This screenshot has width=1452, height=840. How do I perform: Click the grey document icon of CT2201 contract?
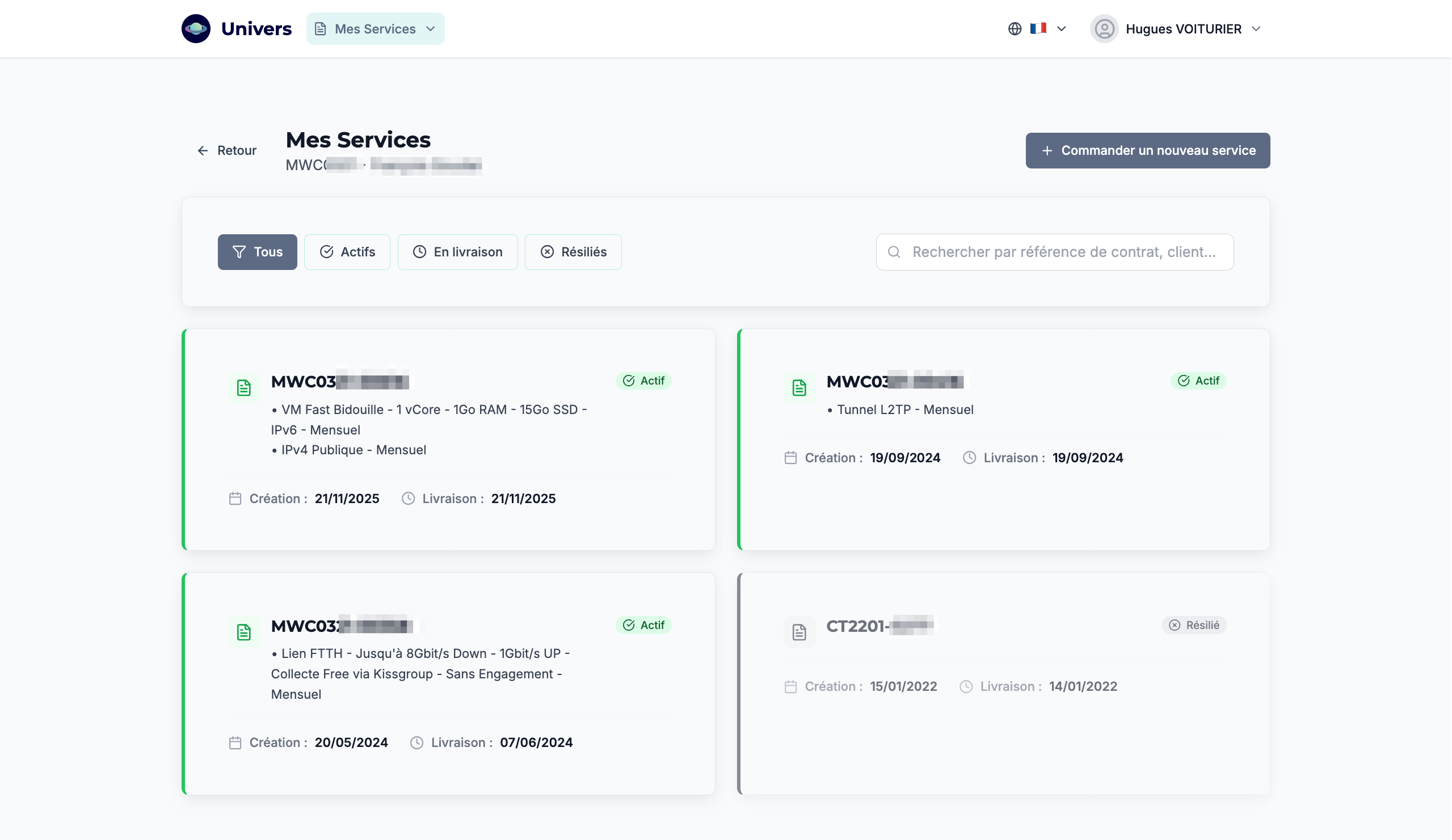tap(798, 632)
